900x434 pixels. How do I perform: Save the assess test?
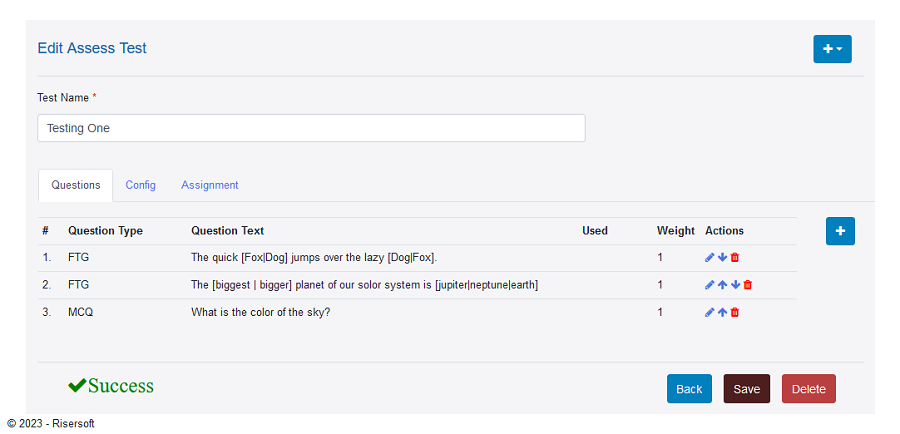pos(747,389)
